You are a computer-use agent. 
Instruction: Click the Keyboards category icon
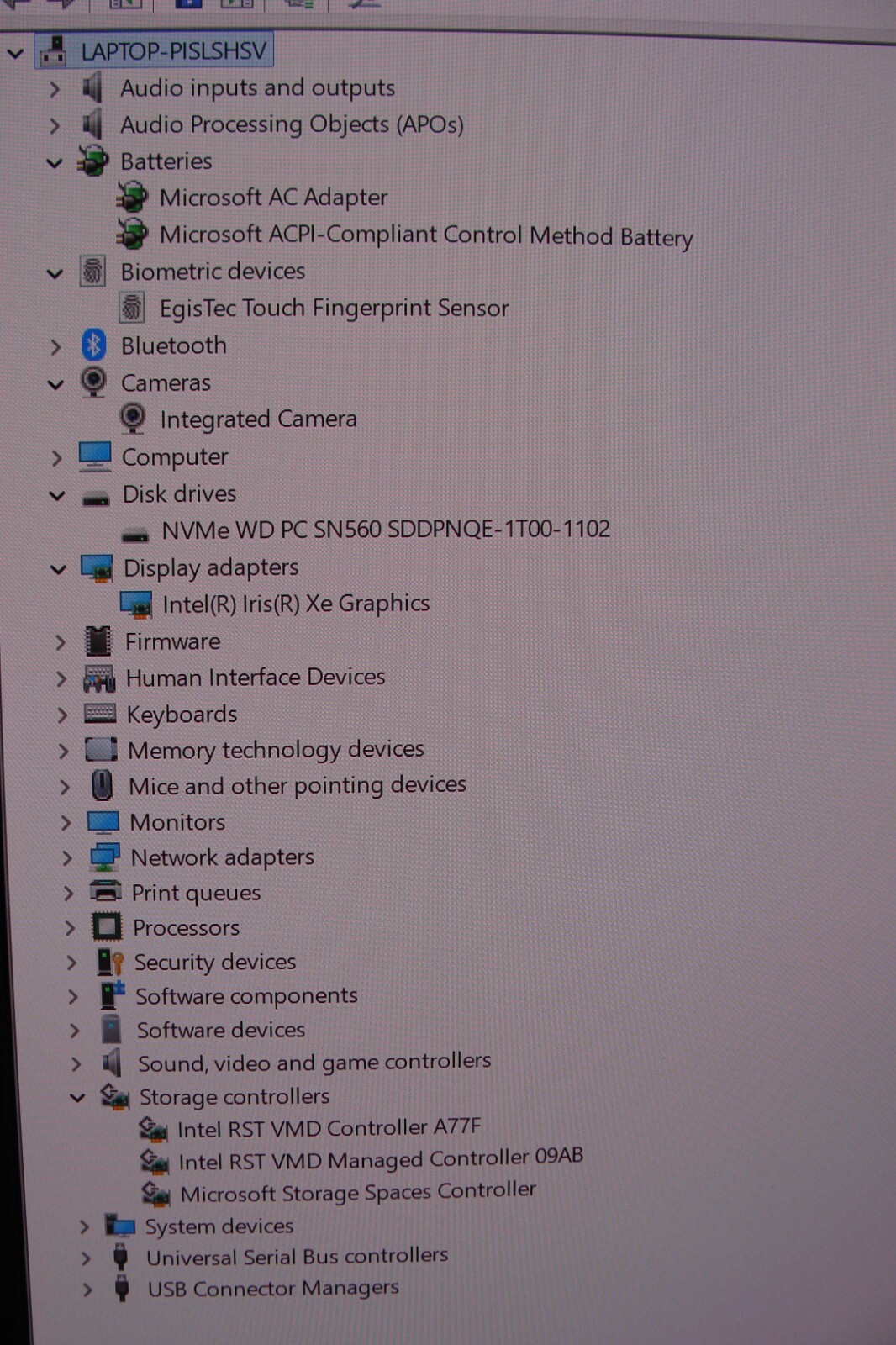point(100,715)
